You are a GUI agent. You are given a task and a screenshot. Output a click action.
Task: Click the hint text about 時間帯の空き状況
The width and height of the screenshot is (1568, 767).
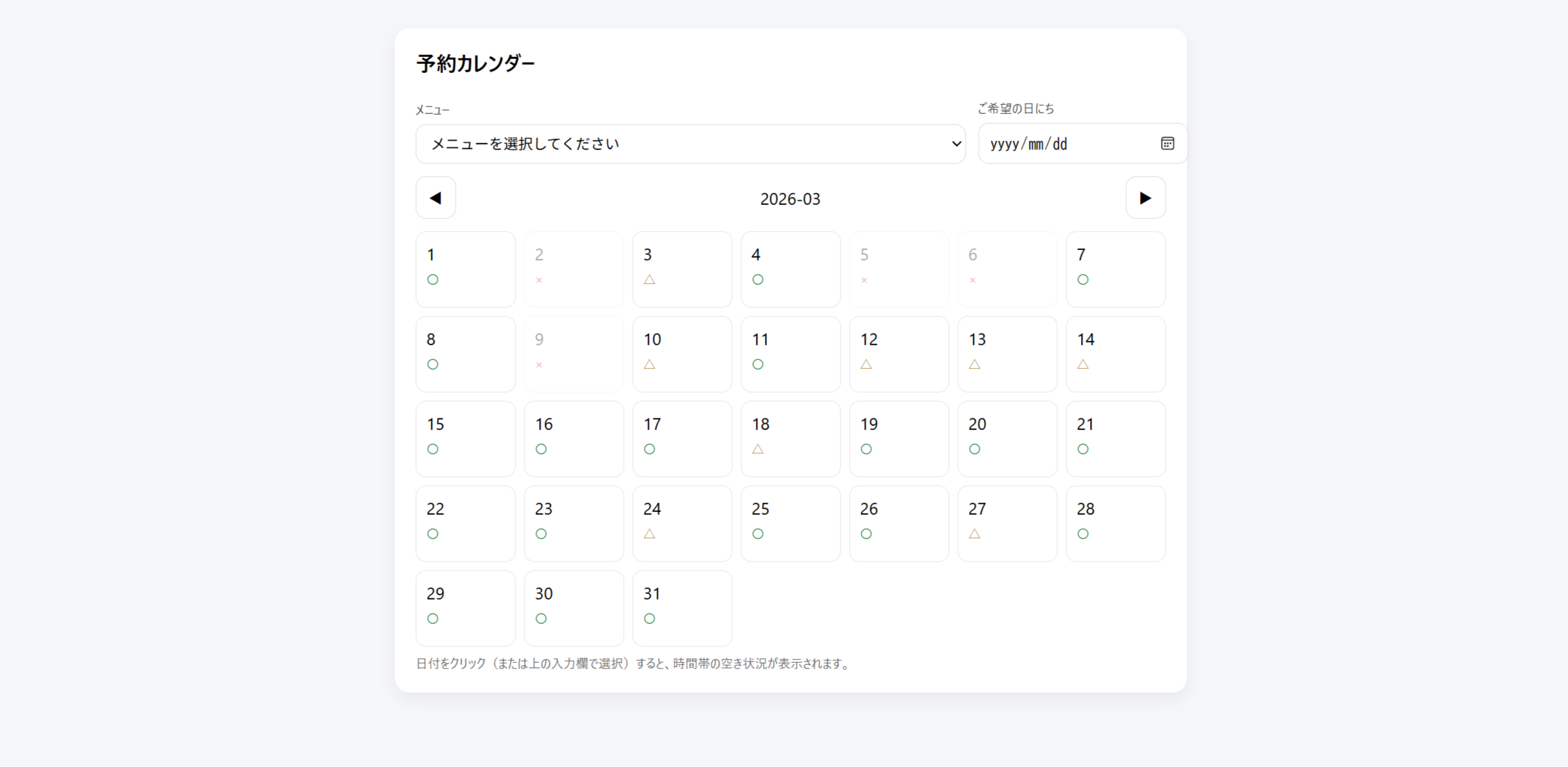pos(634,663)
